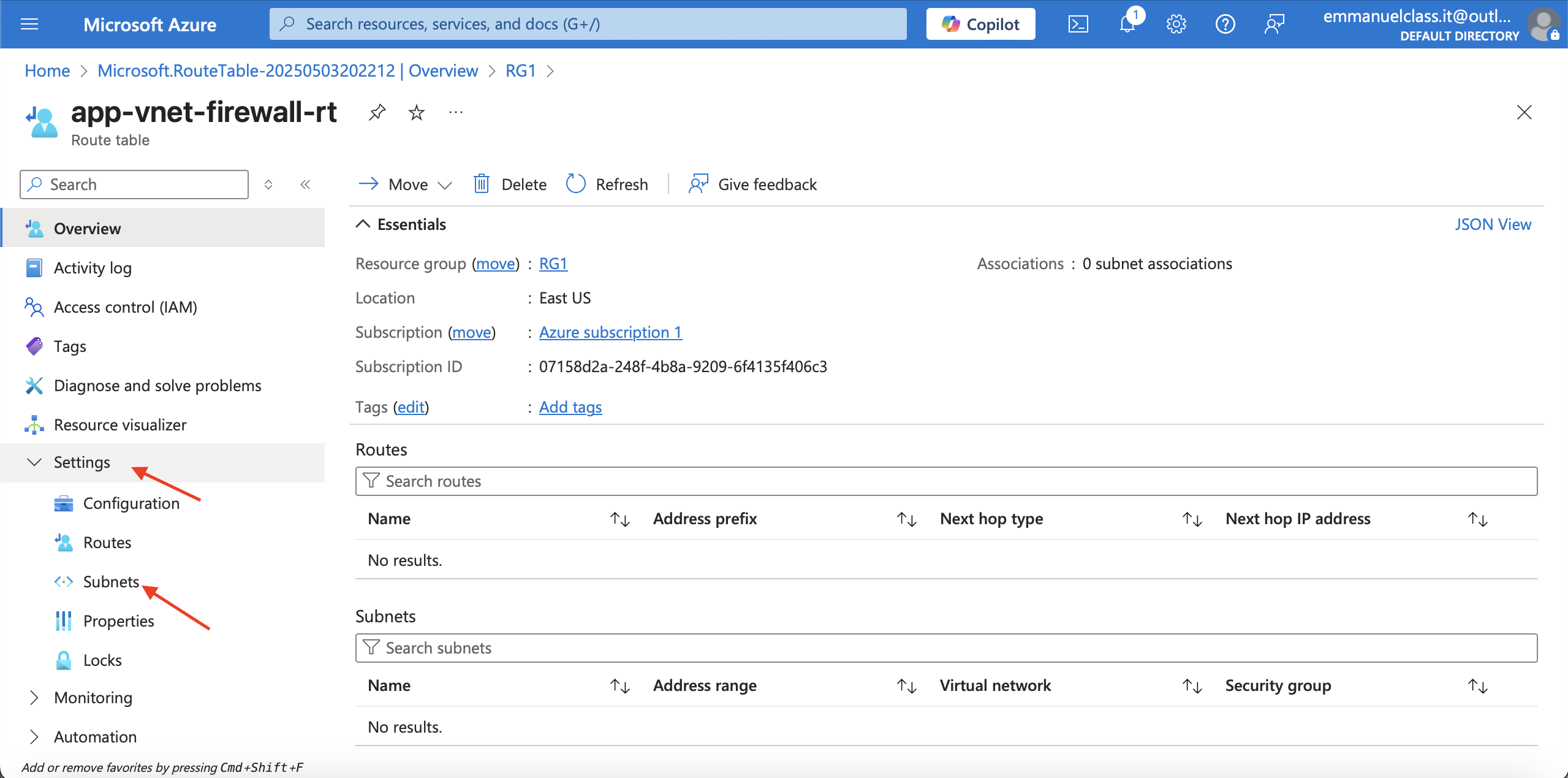The width and height of the screenshot is (1568, 778).
Task: Open the notifications bell
Action: click(1127, 24)
